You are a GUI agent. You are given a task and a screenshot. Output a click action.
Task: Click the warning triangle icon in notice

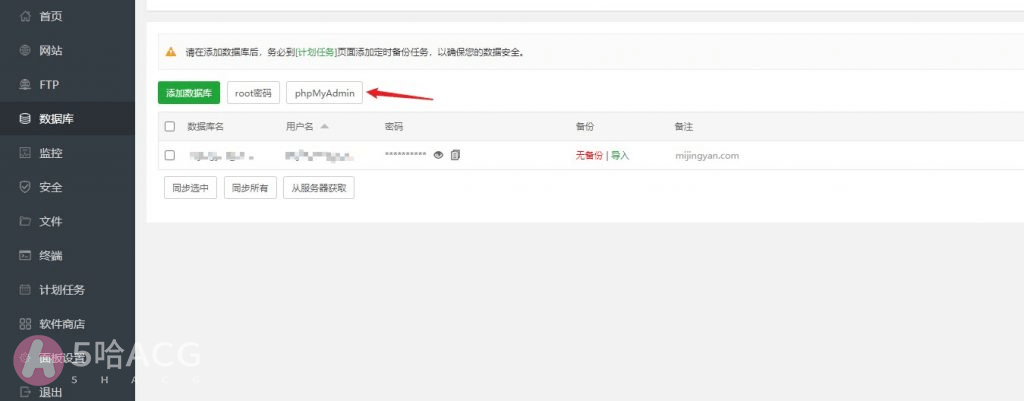pyautogui.click(x=170, y=52)
